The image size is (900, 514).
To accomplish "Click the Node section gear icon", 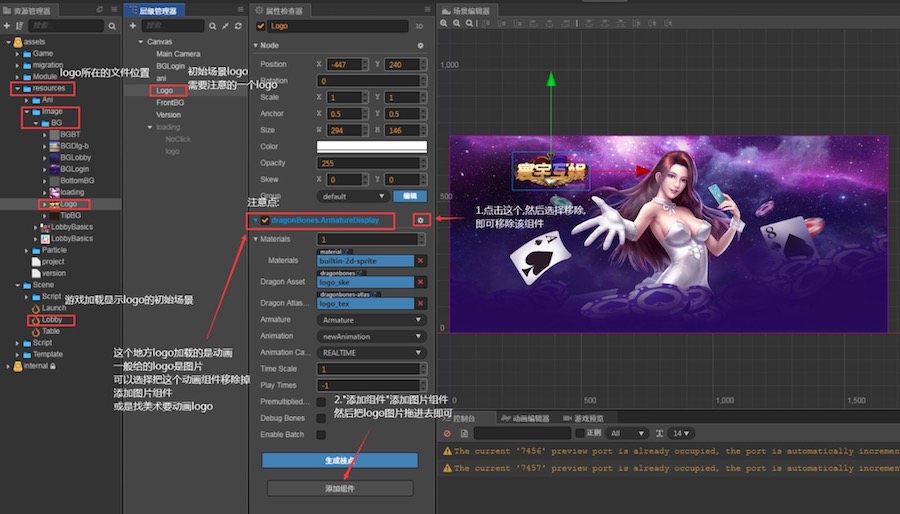I will [420, 46].
